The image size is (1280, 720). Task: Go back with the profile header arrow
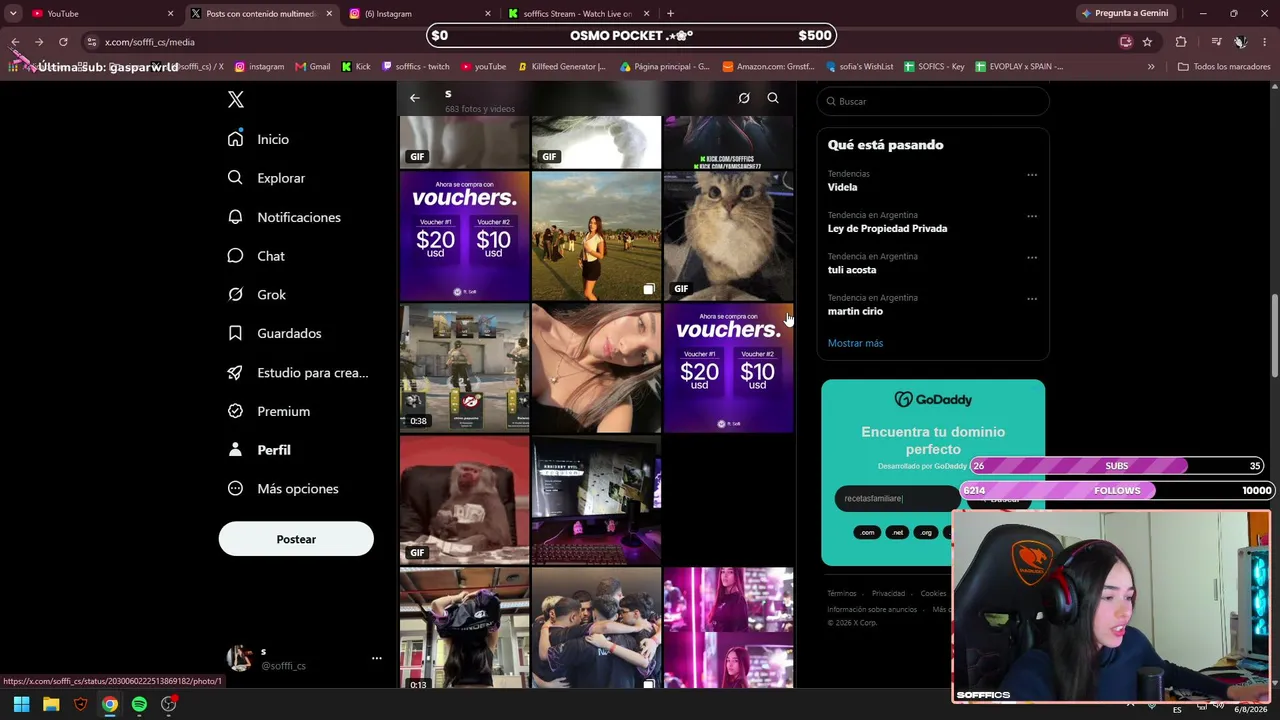(x=415, y=98)
